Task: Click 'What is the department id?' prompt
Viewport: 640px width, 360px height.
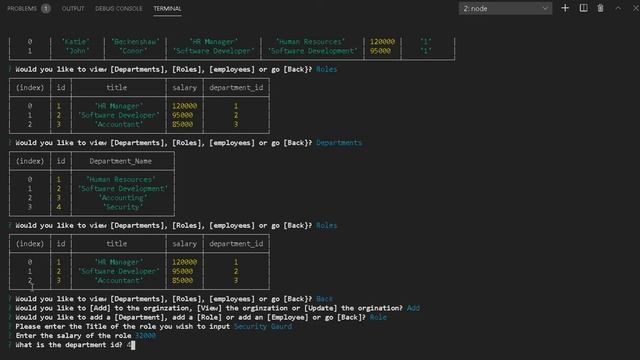Action: [x=69, y=345]
